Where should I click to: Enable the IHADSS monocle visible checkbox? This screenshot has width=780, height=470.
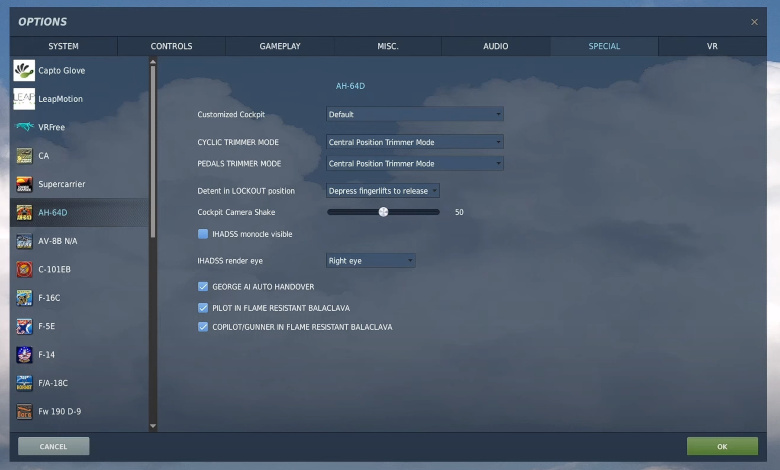[203, 234]
